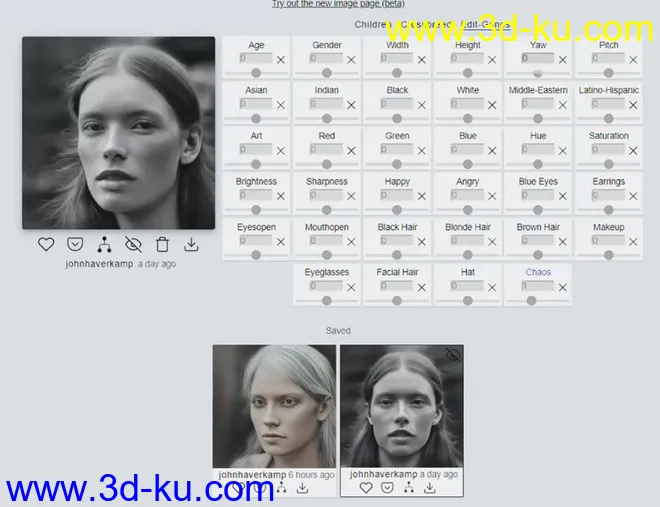Viewport: 660px width, 507px height.
Task: Open johnhaverkamp profile under main portrait
Action: [x=99, y=264]
